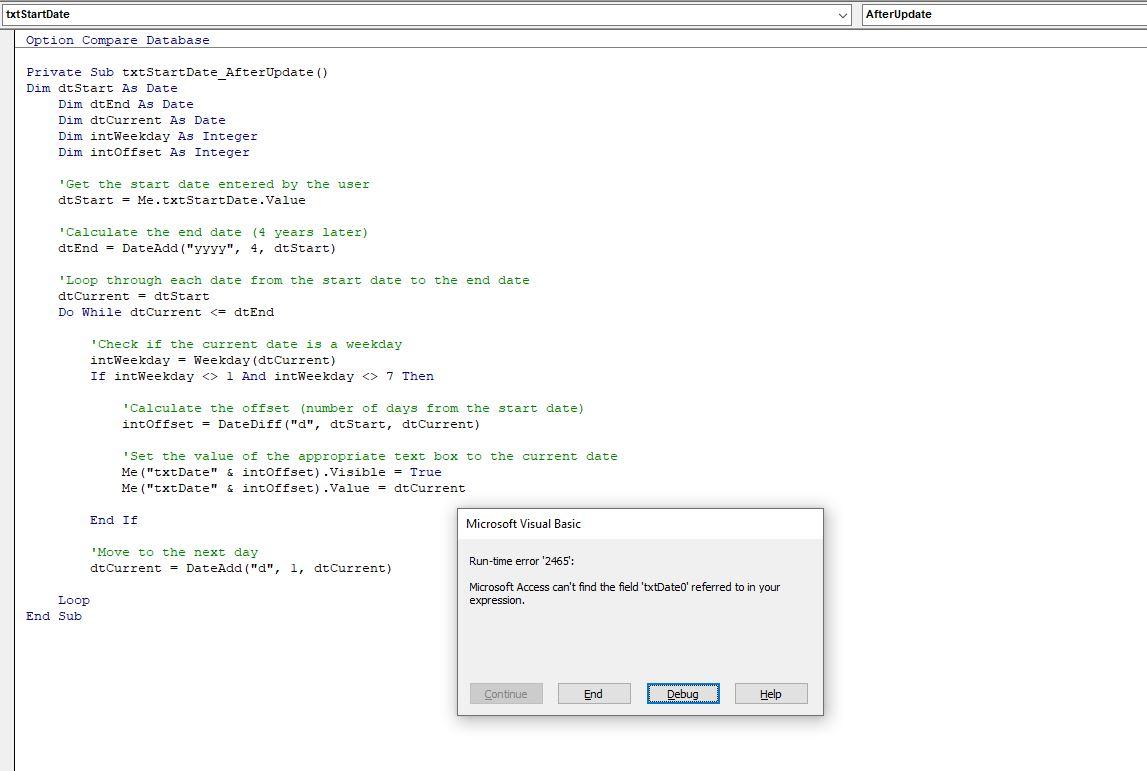This screenshot has width=1147, height=771.
Task: Click the 'dtCurrent = dtStart' line
Action: point(134,297)
